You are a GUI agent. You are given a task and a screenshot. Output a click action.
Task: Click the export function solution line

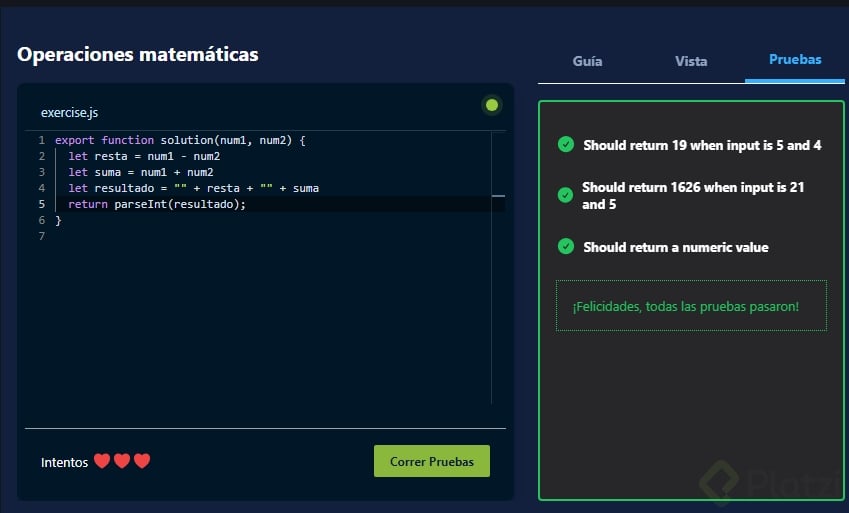tap(180, 141)
